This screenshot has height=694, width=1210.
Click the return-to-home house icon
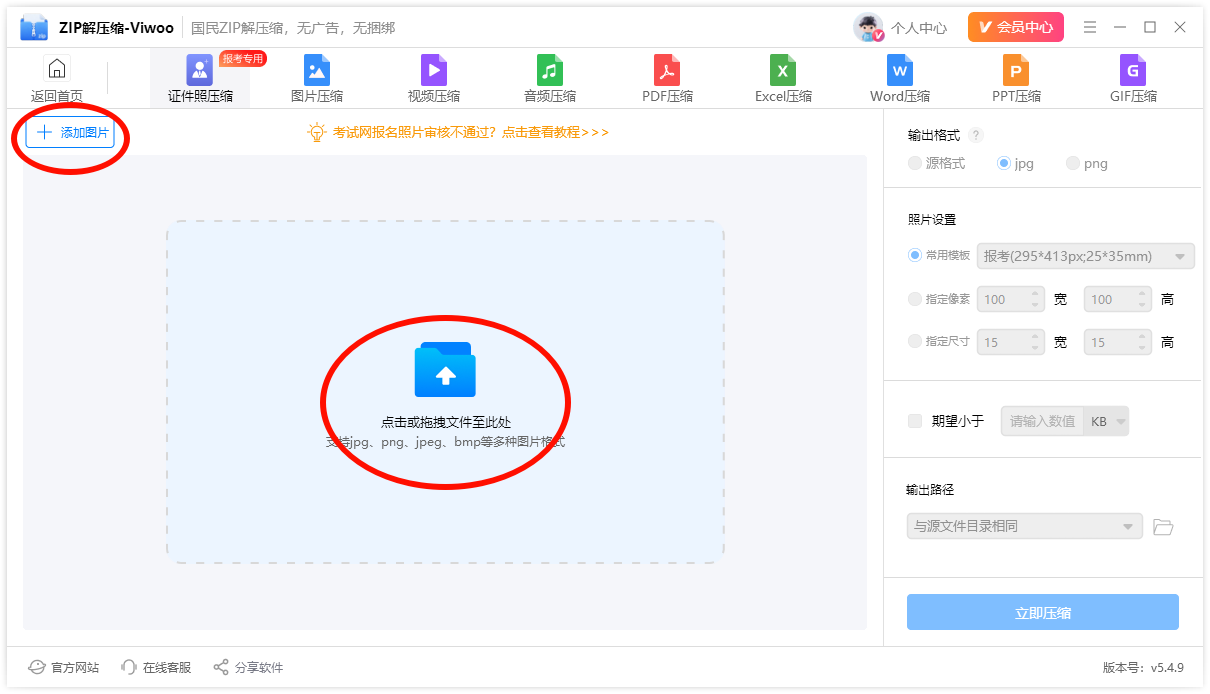[x=57, y=69]
